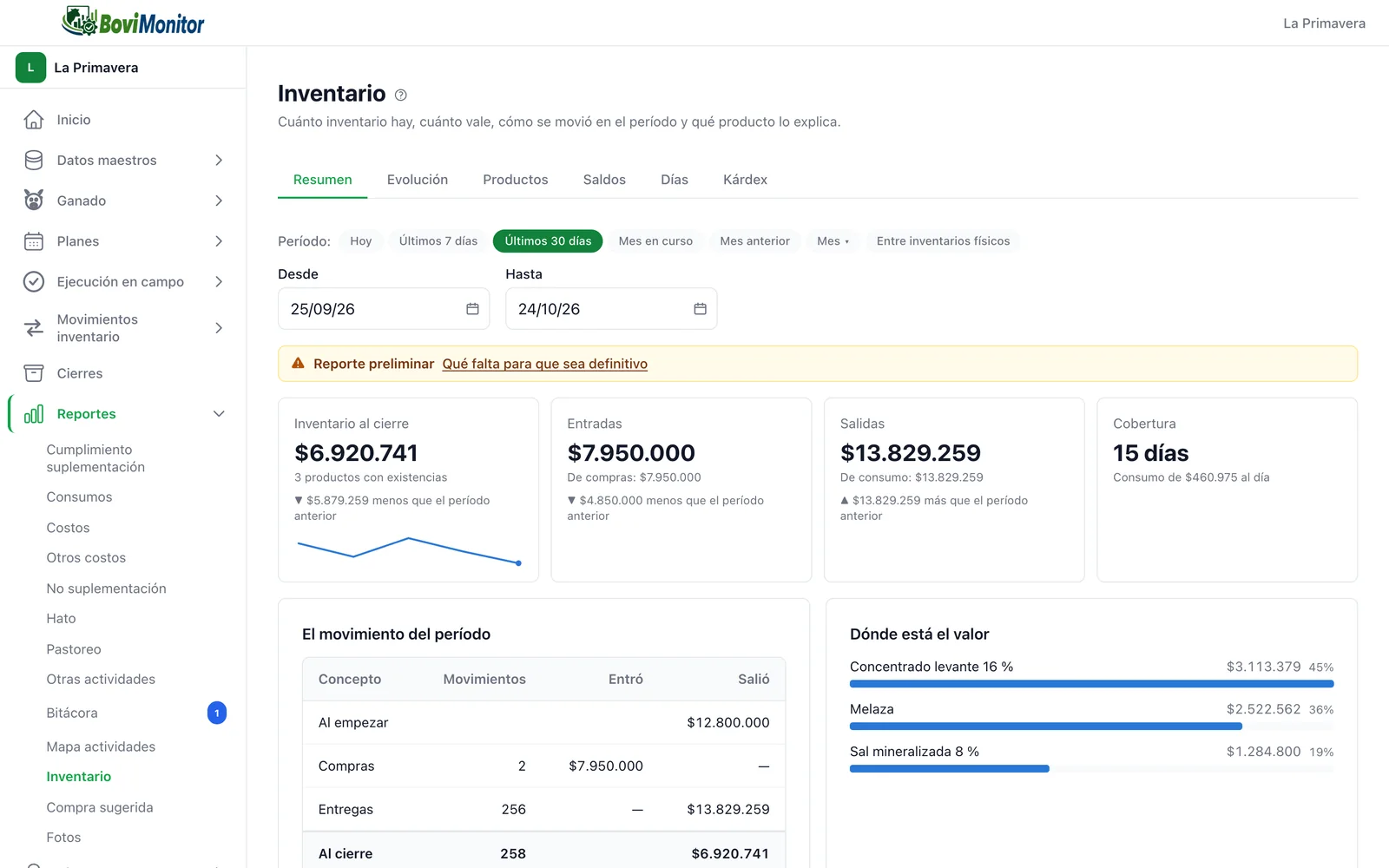
Task: Open the Pastoreo report
Action: tap(74, 649)
